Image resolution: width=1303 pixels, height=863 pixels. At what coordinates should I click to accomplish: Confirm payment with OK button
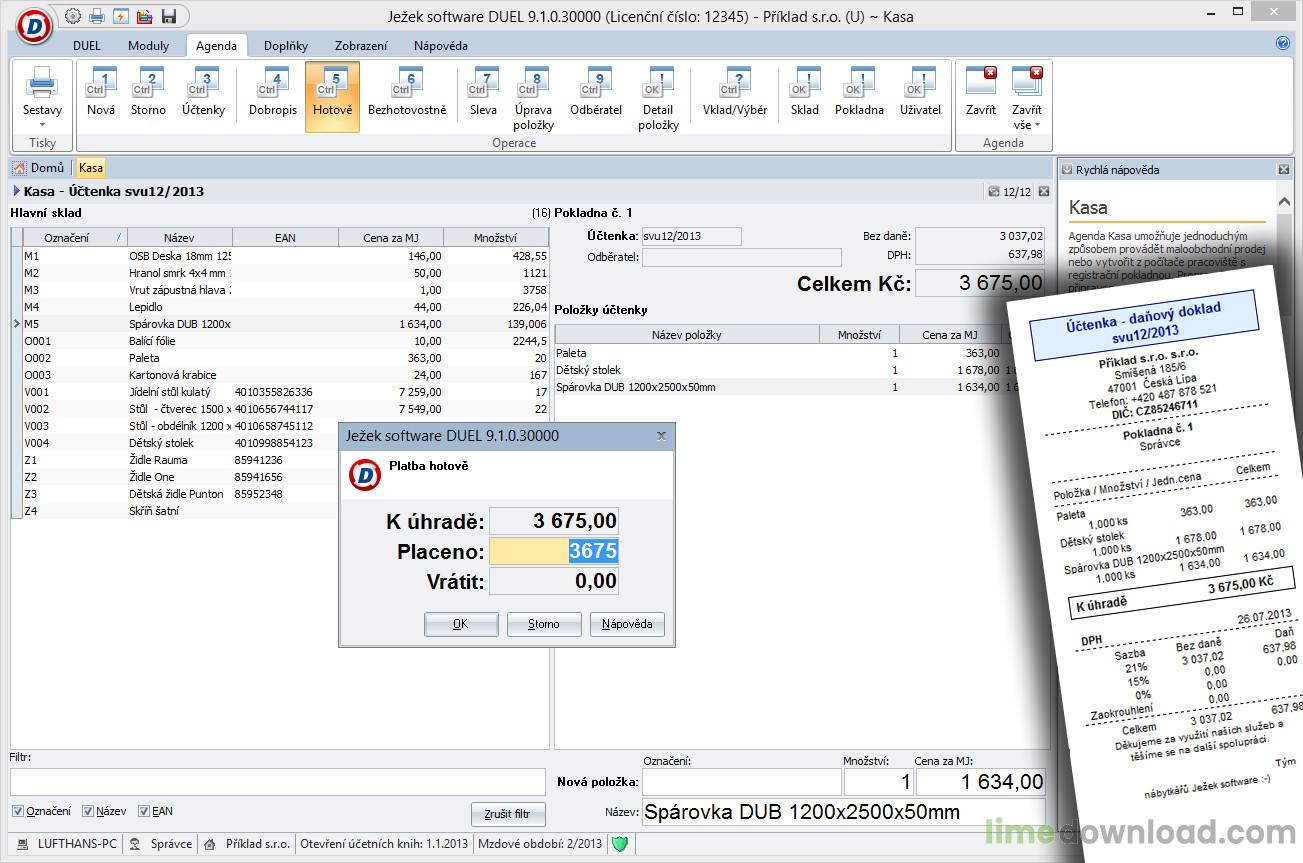[460, 624]
